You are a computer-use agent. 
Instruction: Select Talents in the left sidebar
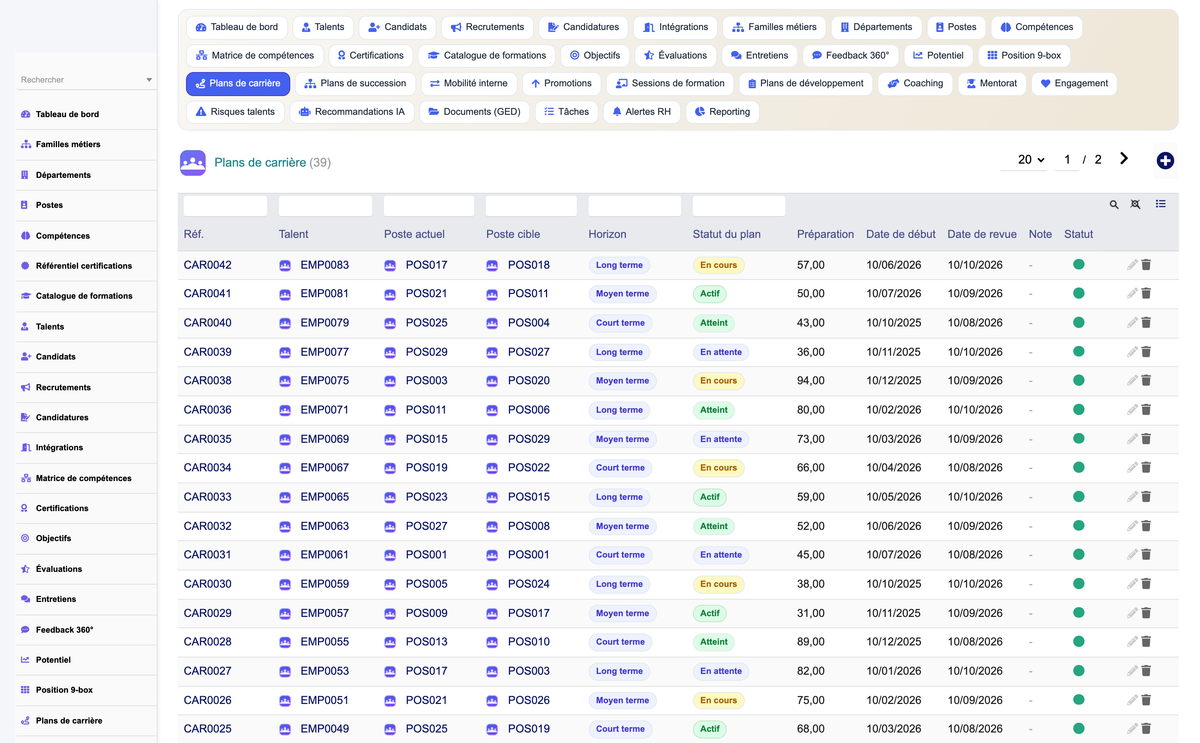(x=50, y=326)
